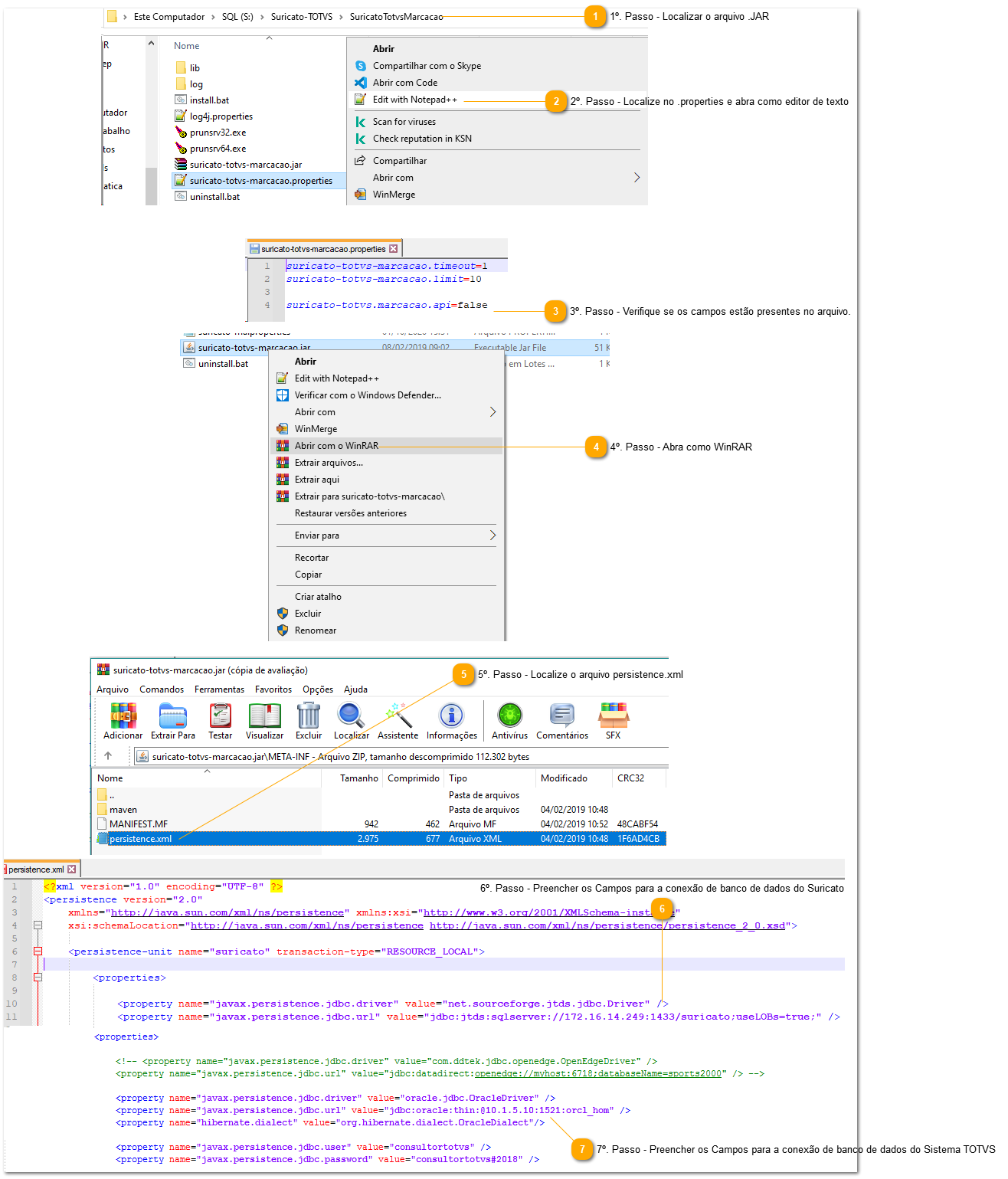Go up one folder in WinRAR
This screenshot has height=1179, width=1008.
click(x=108, y=755)
